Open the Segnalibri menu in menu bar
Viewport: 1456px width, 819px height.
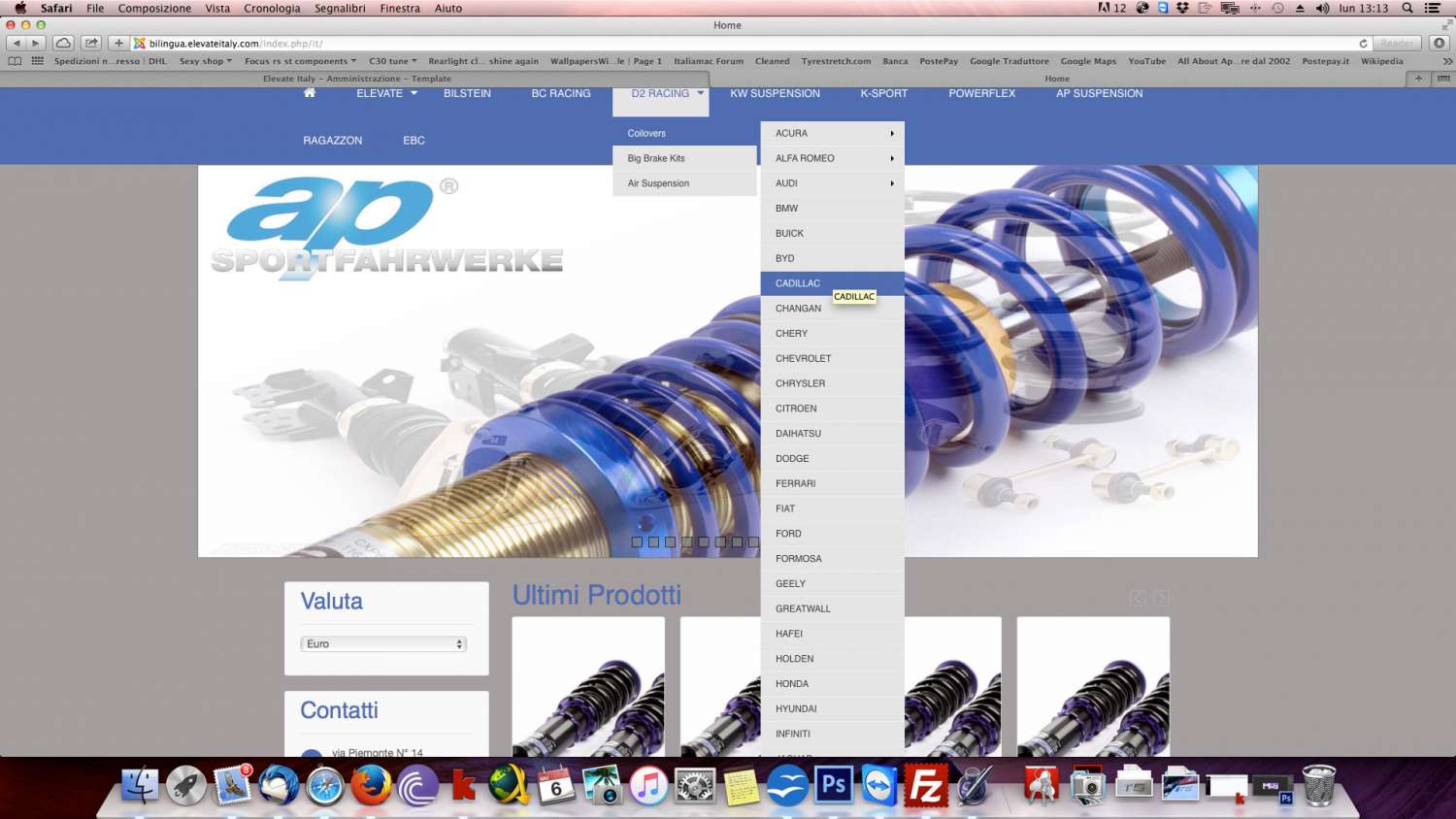[x=340, y=8]
